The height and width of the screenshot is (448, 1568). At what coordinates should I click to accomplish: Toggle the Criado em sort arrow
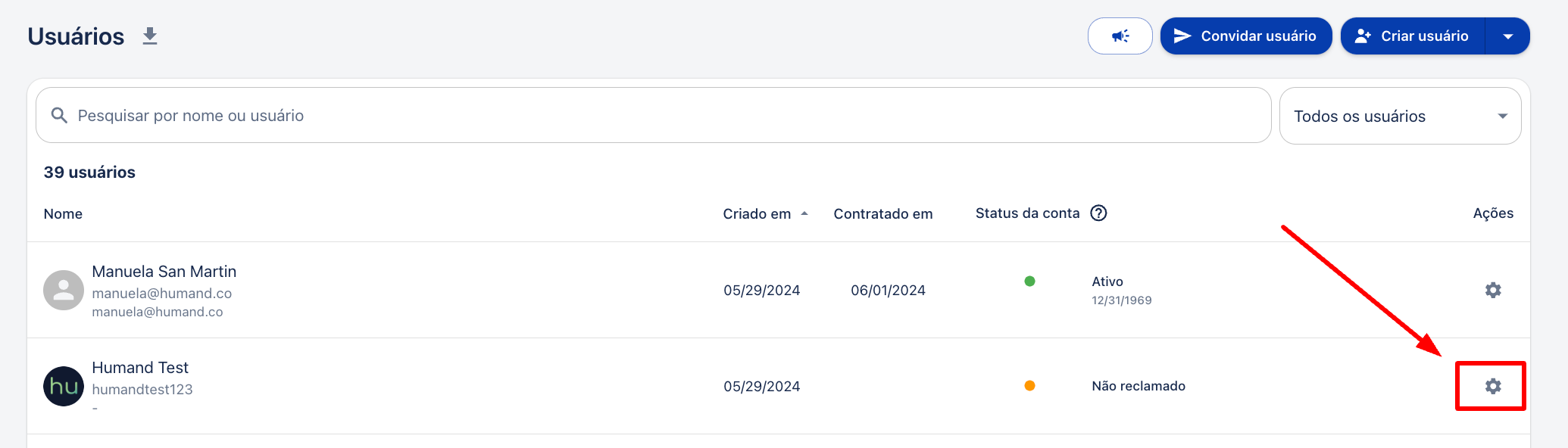pos(804,214)
